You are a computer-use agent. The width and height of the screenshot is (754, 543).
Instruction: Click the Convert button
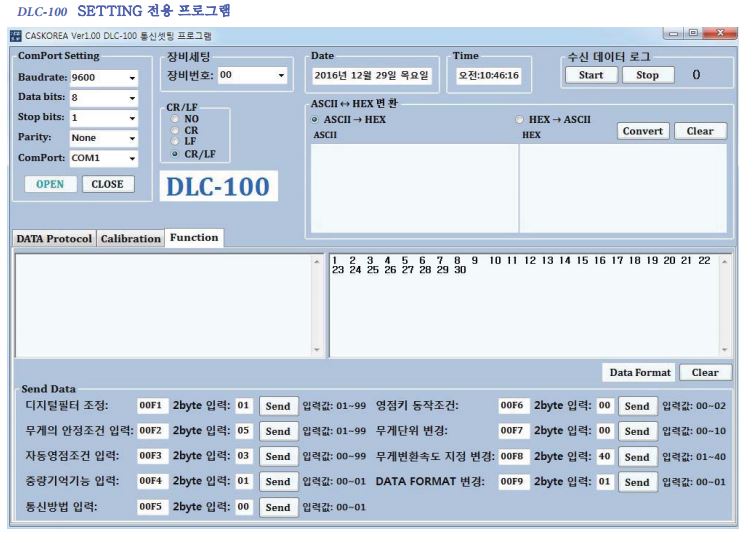[x=643, y=131]
